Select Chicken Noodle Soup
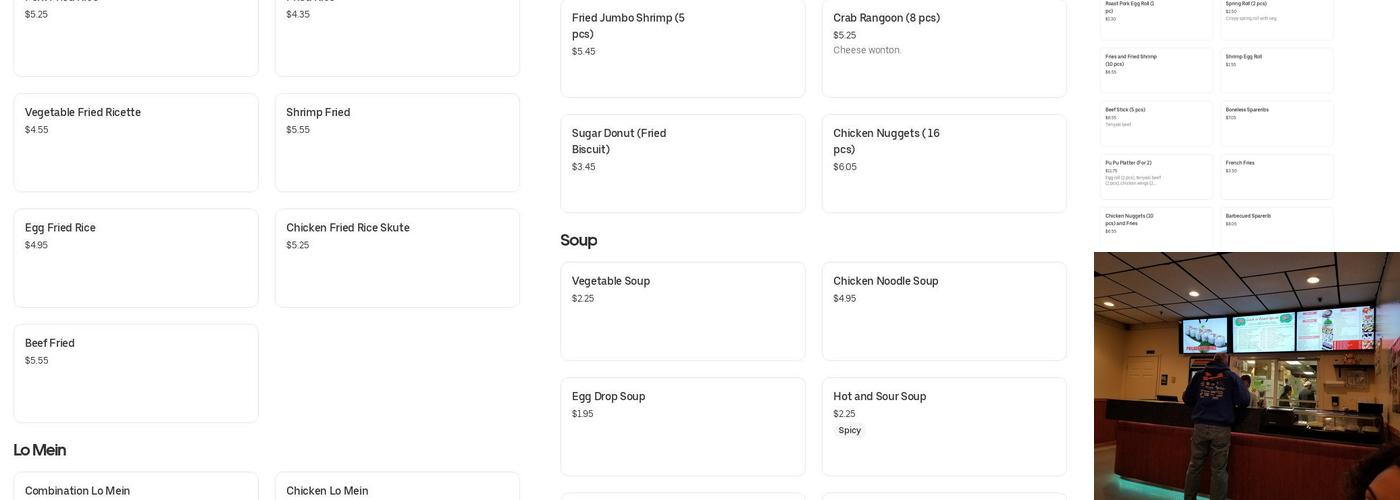Image resolution: width=1400 pixels, height=500 pixels. 943,311
